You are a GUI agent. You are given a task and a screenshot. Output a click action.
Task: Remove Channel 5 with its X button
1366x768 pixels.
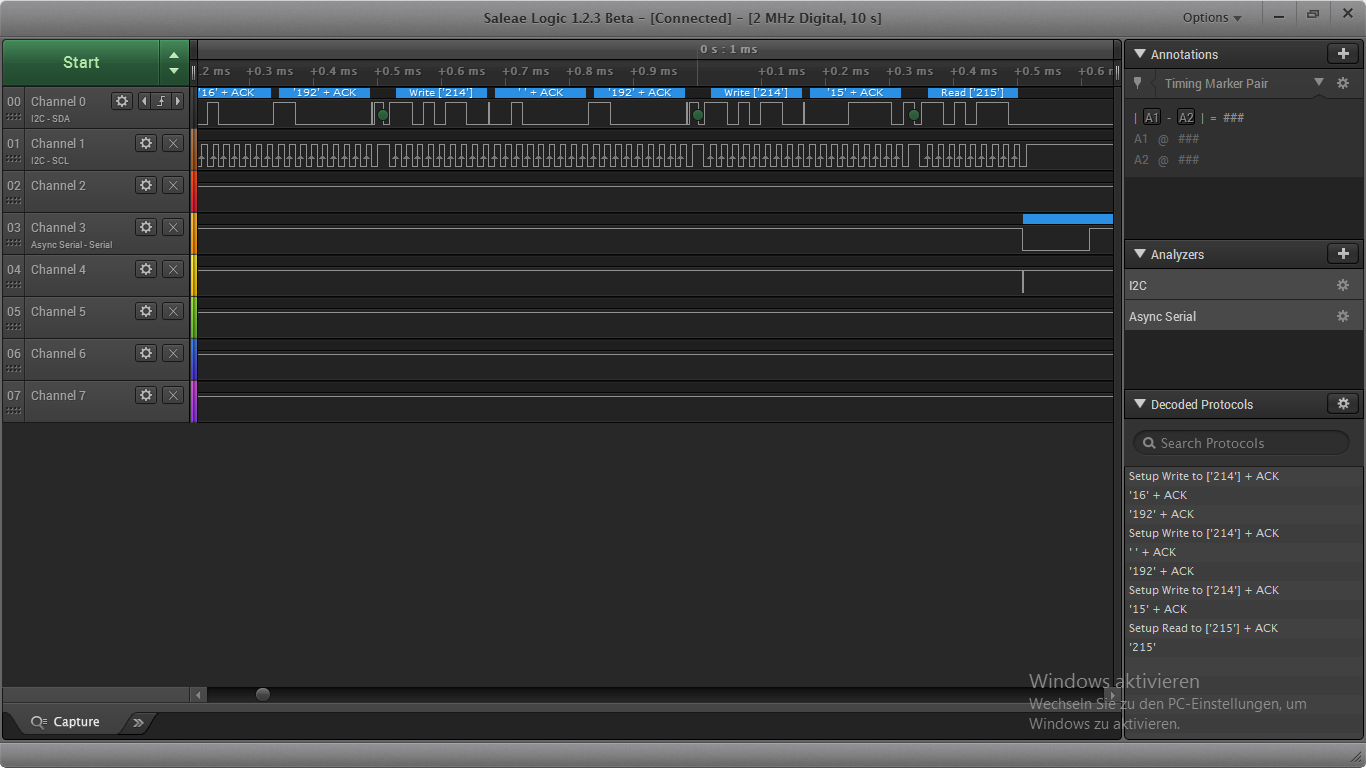(x=173, y=311)
